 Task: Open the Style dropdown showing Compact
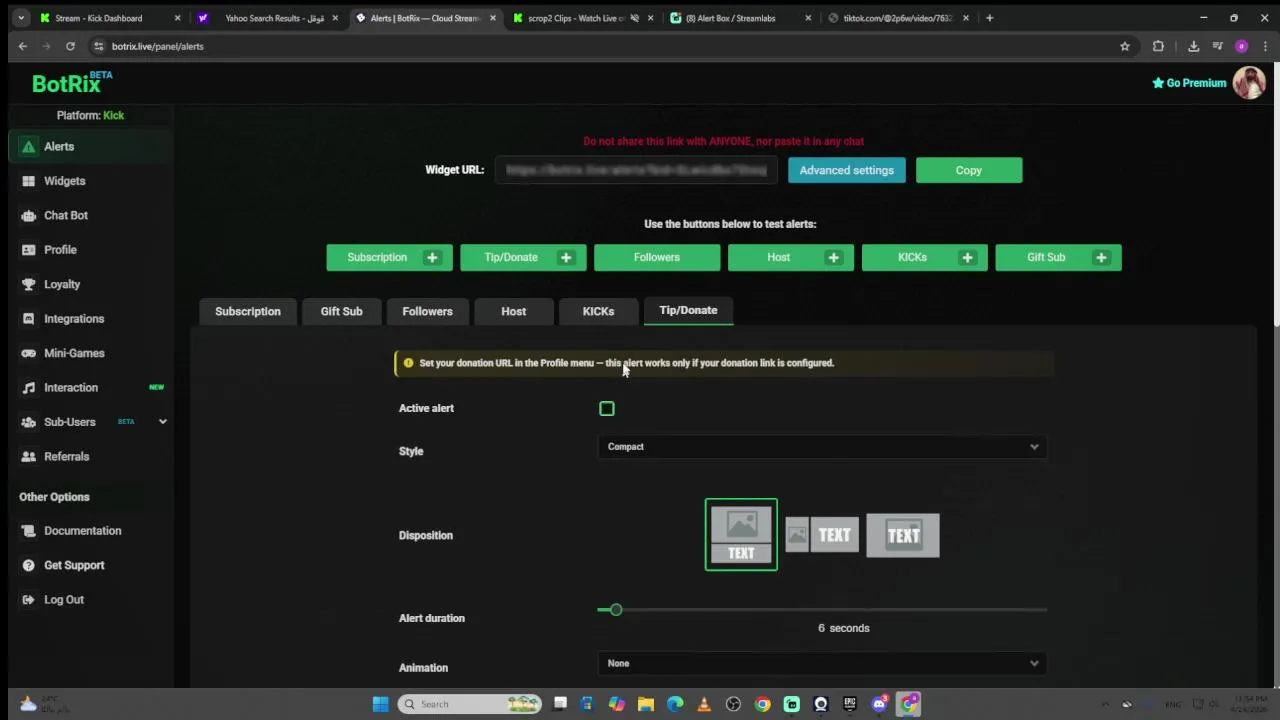pyautogui.click(x=822, y=447)
